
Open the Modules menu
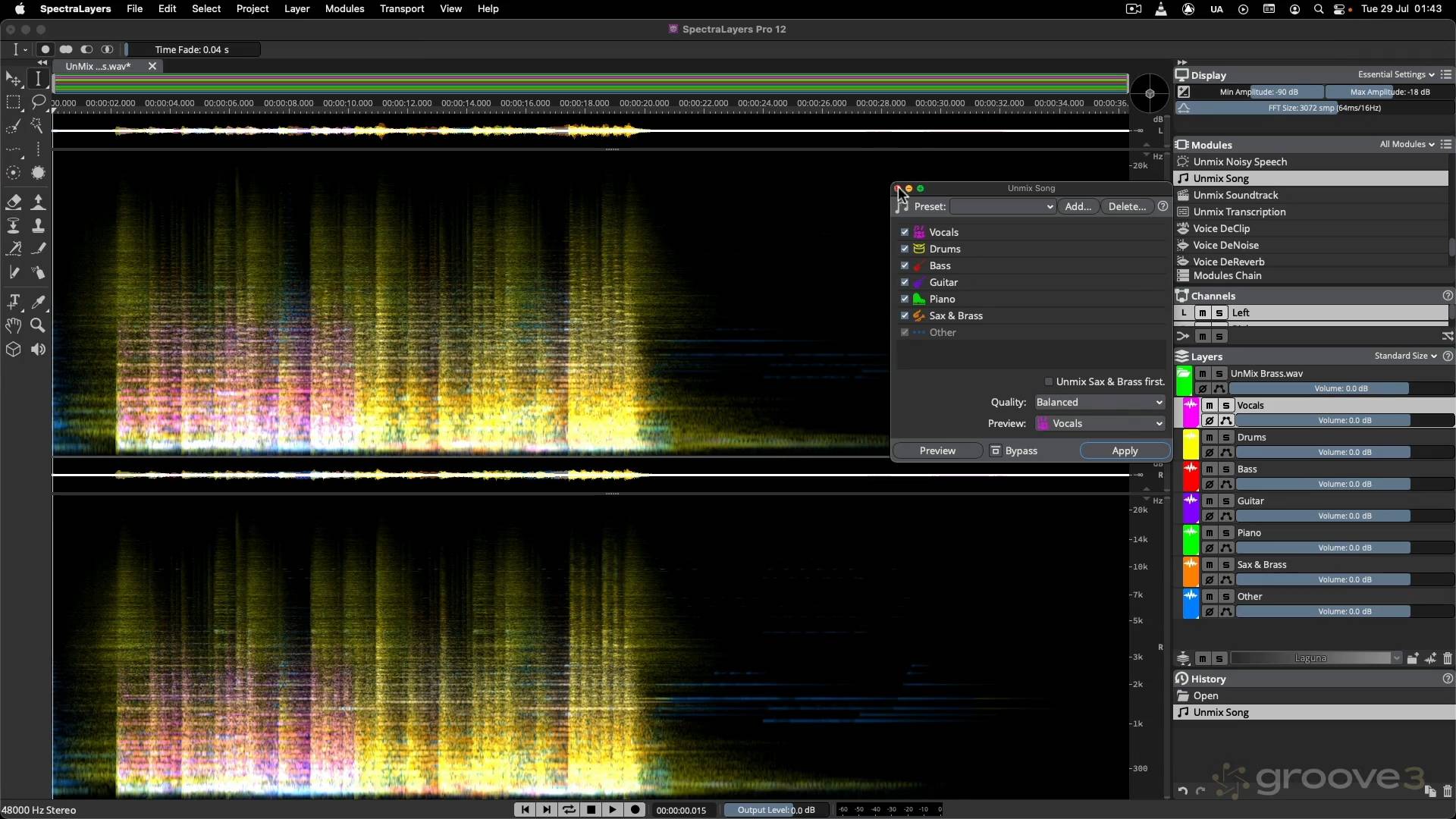click(344, 8)
